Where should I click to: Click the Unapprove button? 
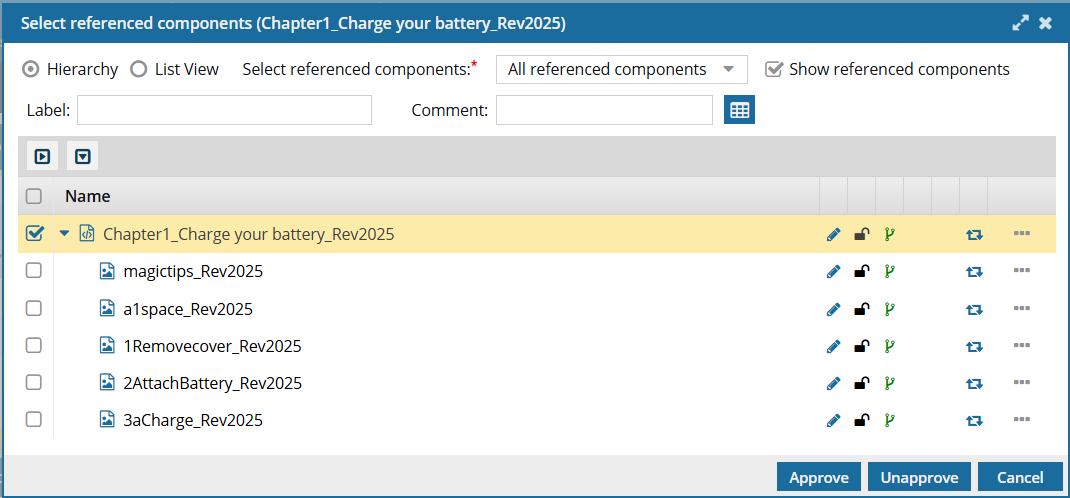[919, 477]
